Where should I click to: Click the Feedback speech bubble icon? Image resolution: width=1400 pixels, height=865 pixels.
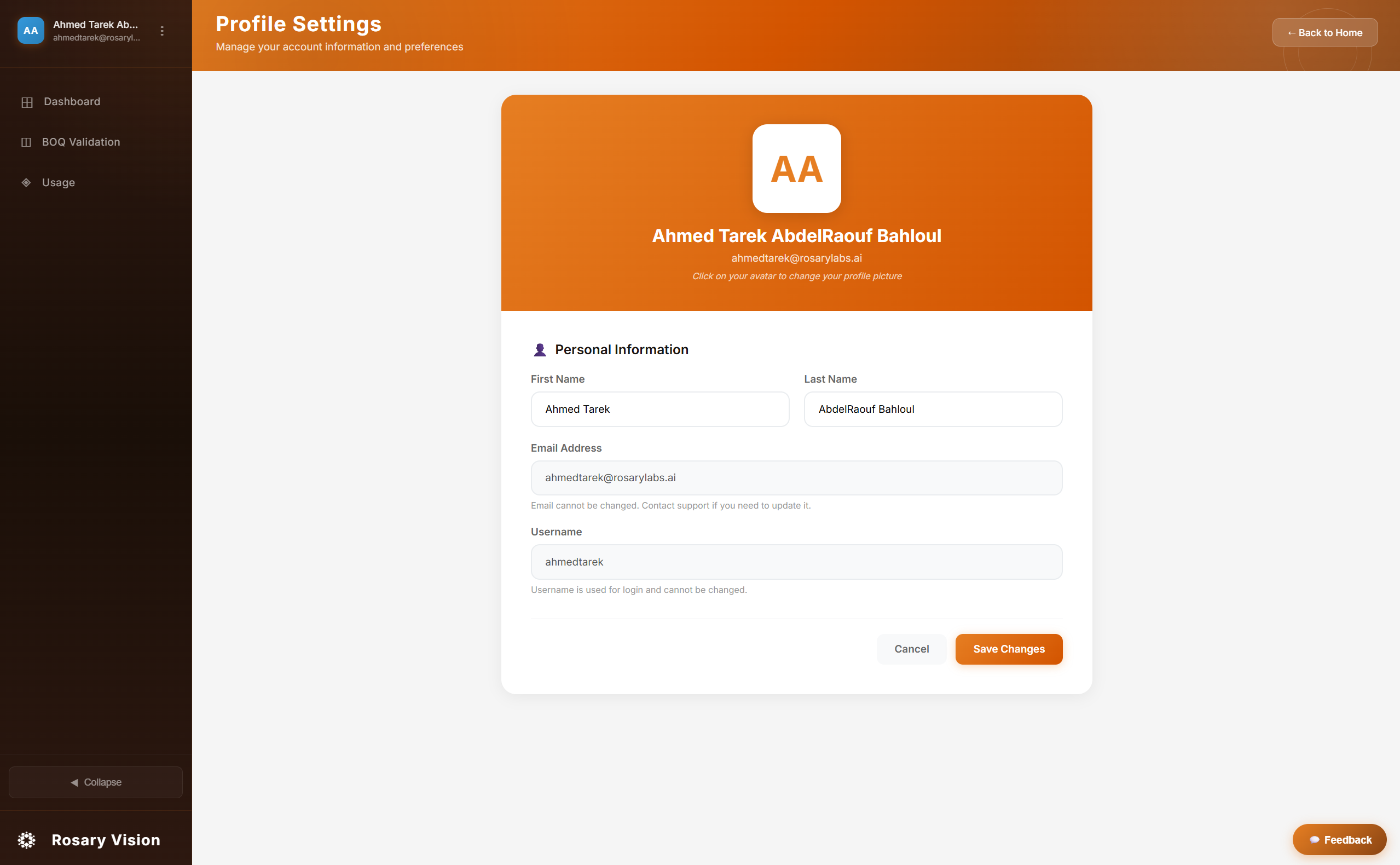(1314, 840)
